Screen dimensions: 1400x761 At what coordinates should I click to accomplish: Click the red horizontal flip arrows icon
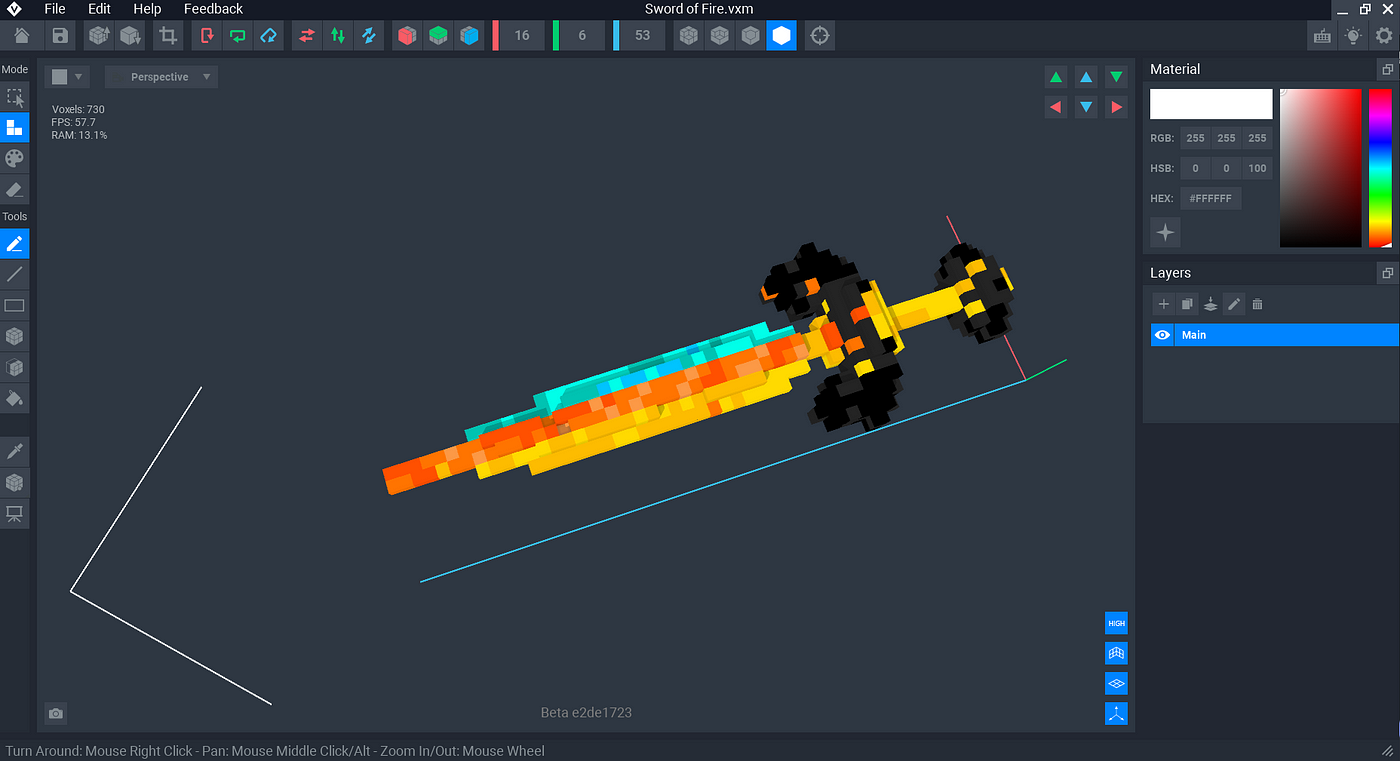coord(307,36)
